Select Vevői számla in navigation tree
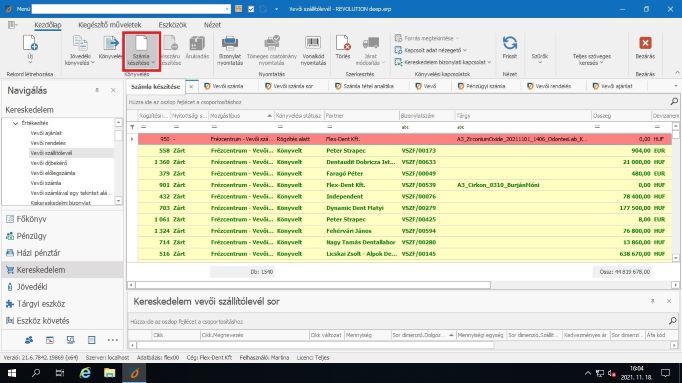Screen dimensions: 682x383 [46, 183]
